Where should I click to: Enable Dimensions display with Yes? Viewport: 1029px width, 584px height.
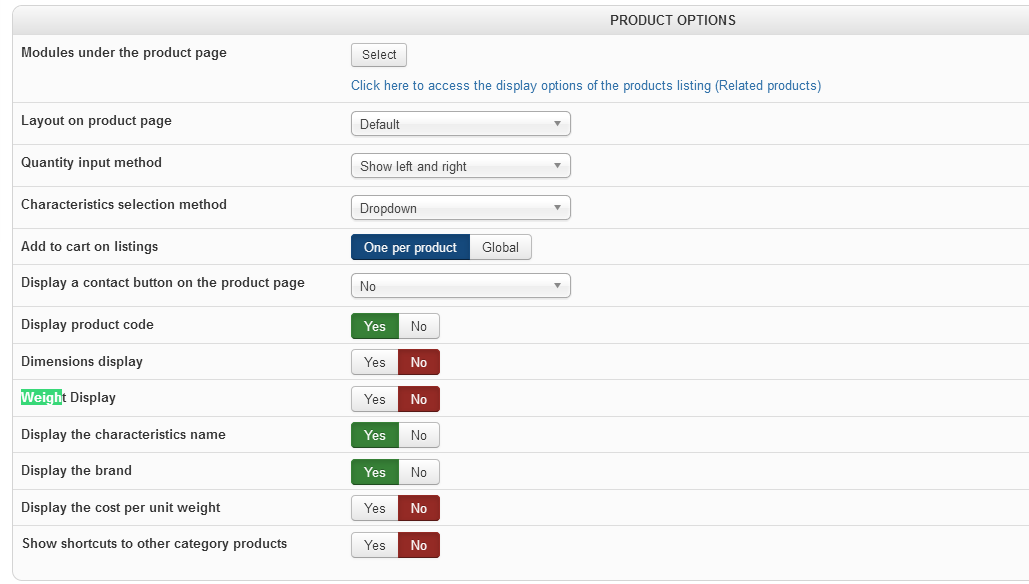point(375,362)
